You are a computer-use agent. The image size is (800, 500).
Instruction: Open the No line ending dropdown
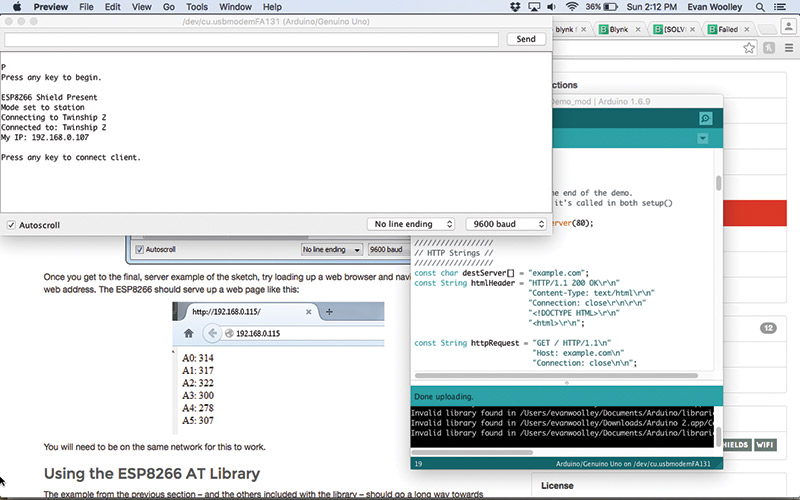[411, 224]
